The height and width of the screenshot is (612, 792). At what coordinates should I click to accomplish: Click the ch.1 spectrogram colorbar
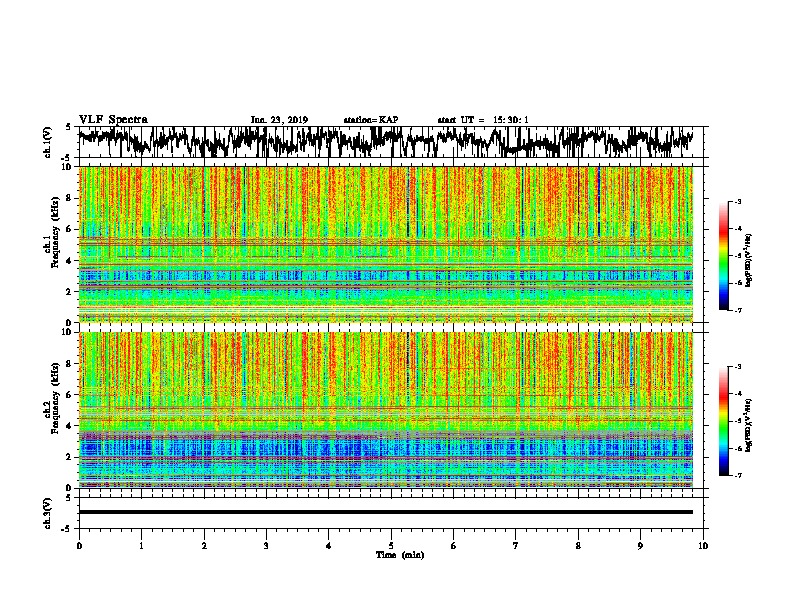pyautogui.click(x=723, y=256)
